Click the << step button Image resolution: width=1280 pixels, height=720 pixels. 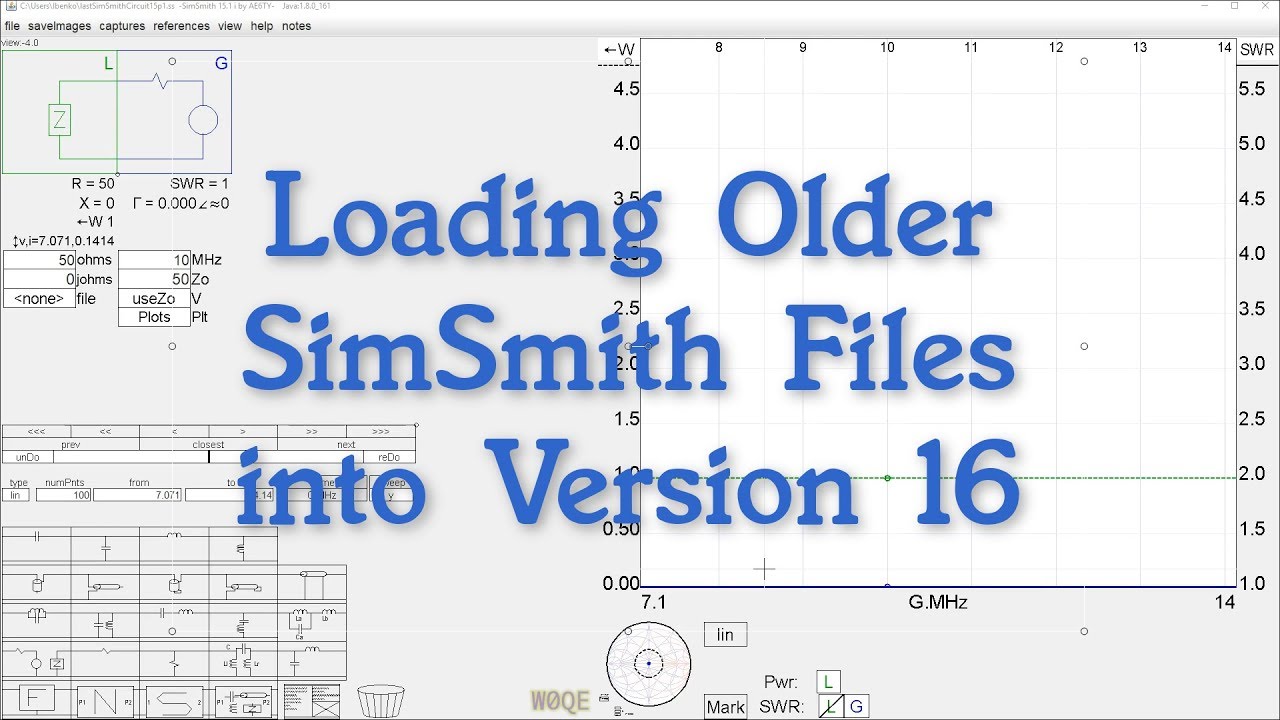[105, 432]
